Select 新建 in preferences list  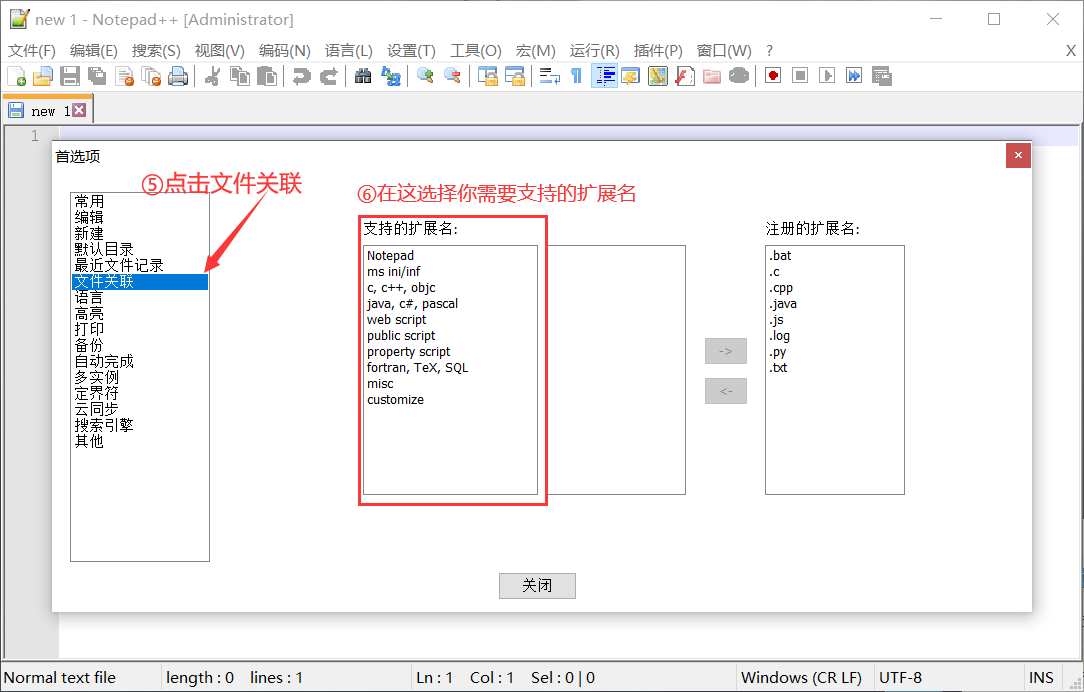[140, 233]
